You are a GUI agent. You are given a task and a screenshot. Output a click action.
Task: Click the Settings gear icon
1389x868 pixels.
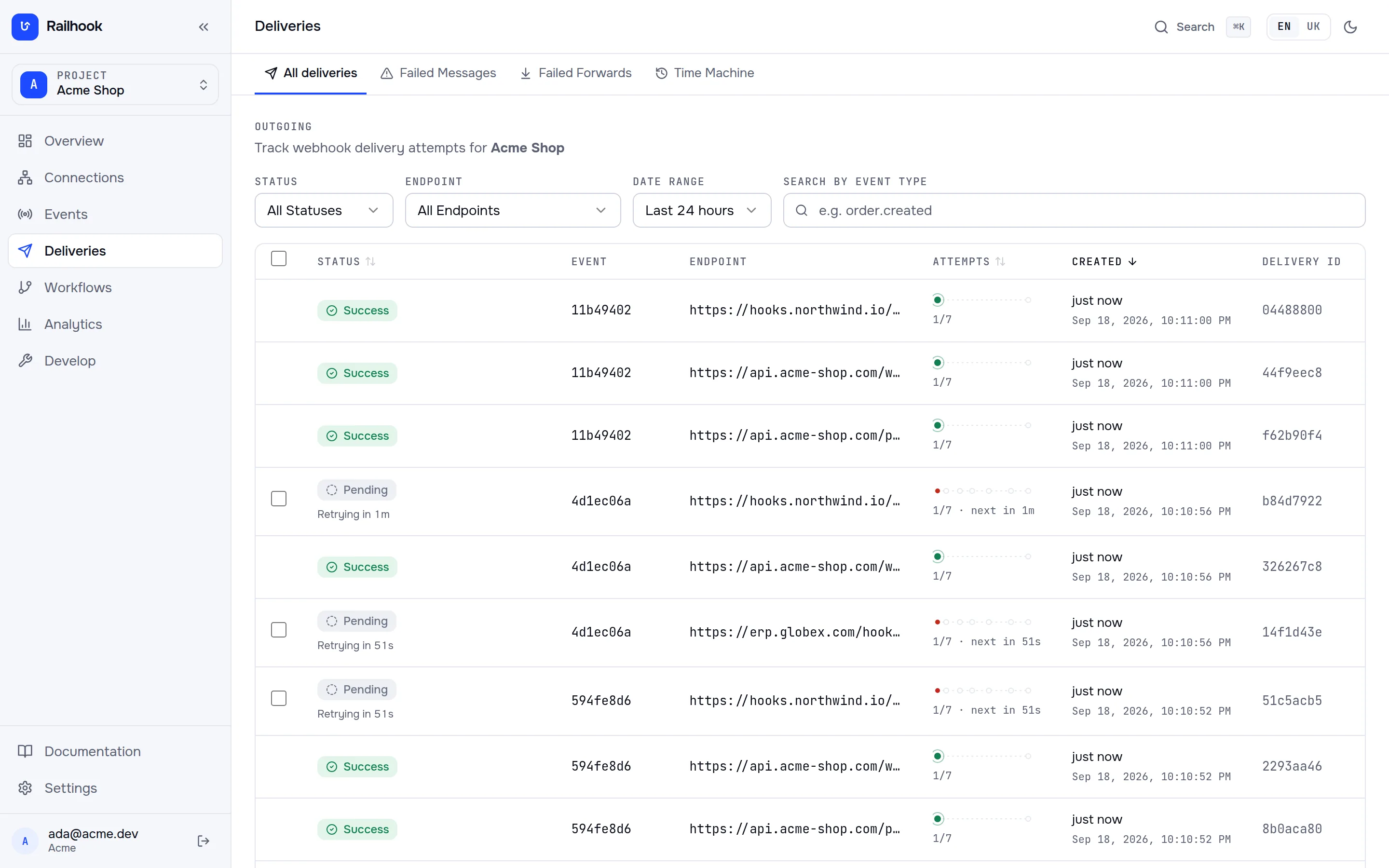25,787
